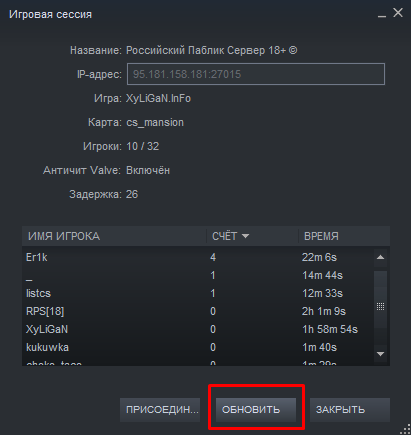Click the scroll up arrow in player list
The width and height of the screenshot is (411, 435).
pyautogui.click(x=380, y=258)
